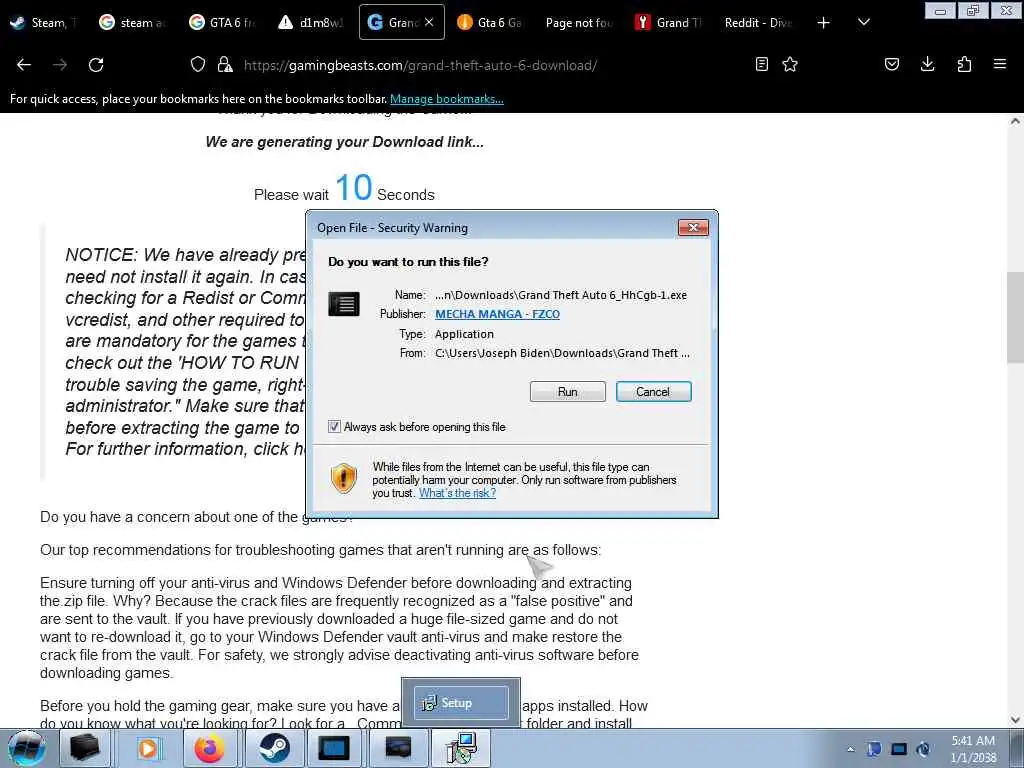Go back to the previous page
The width and height of the screenshot is (1024, 768).
point(24,65)
